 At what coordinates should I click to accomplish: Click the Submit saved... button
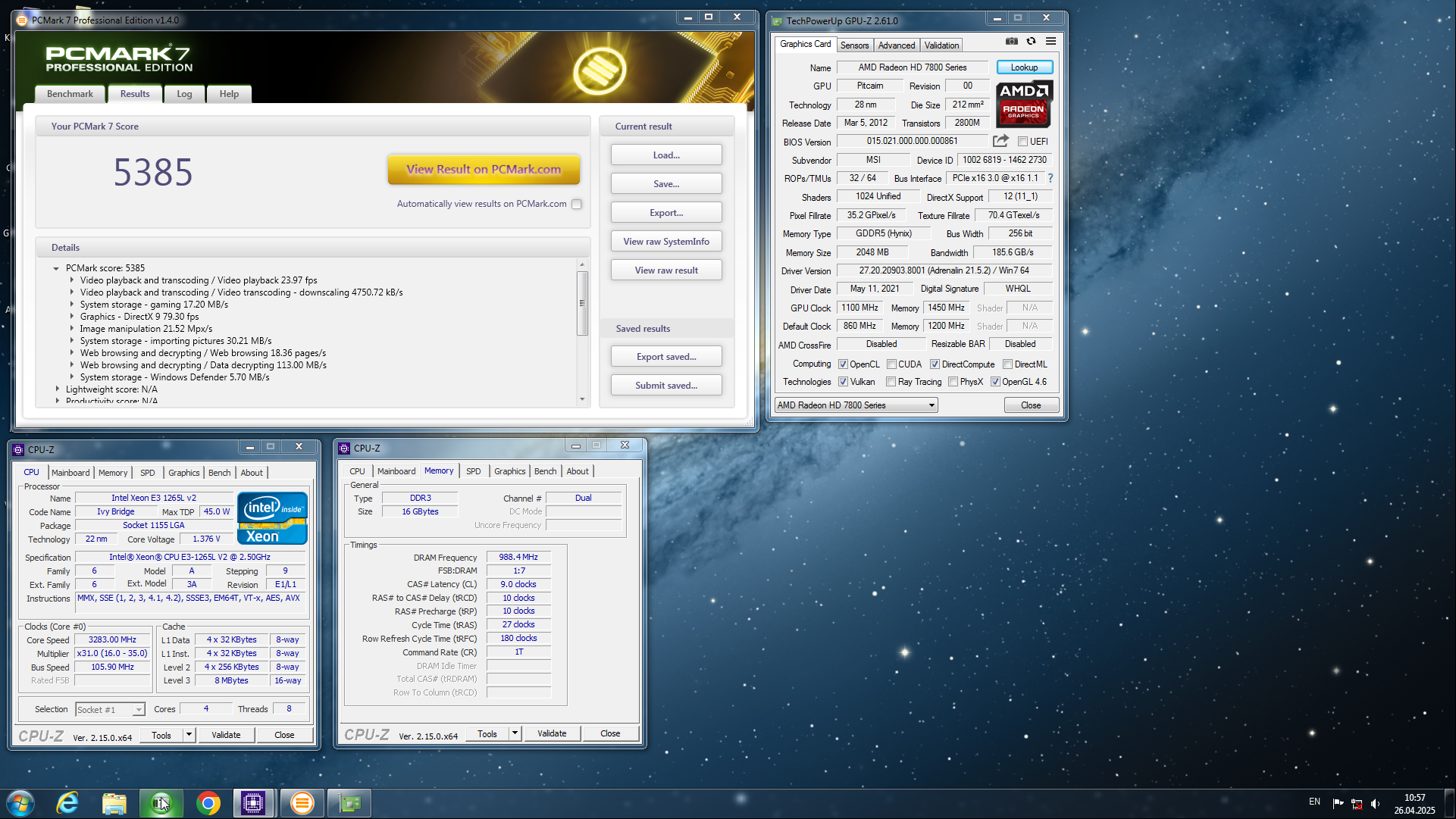666,386
